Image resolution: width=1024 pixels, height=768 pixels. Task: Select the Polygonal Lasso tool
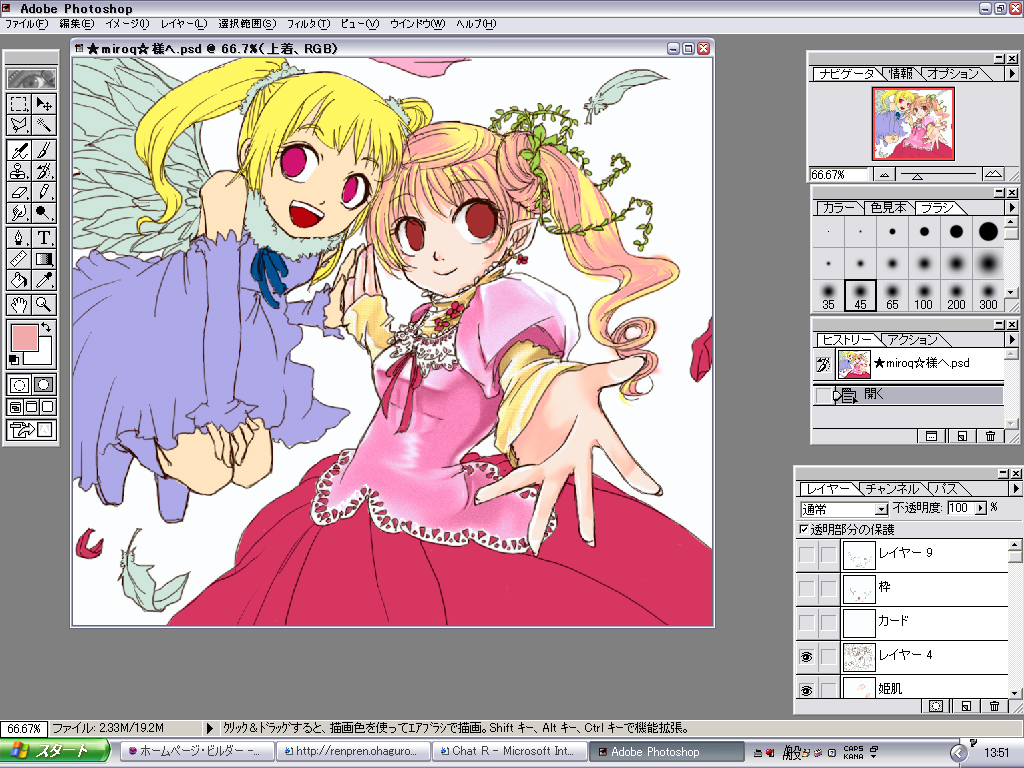click(19, 124)
